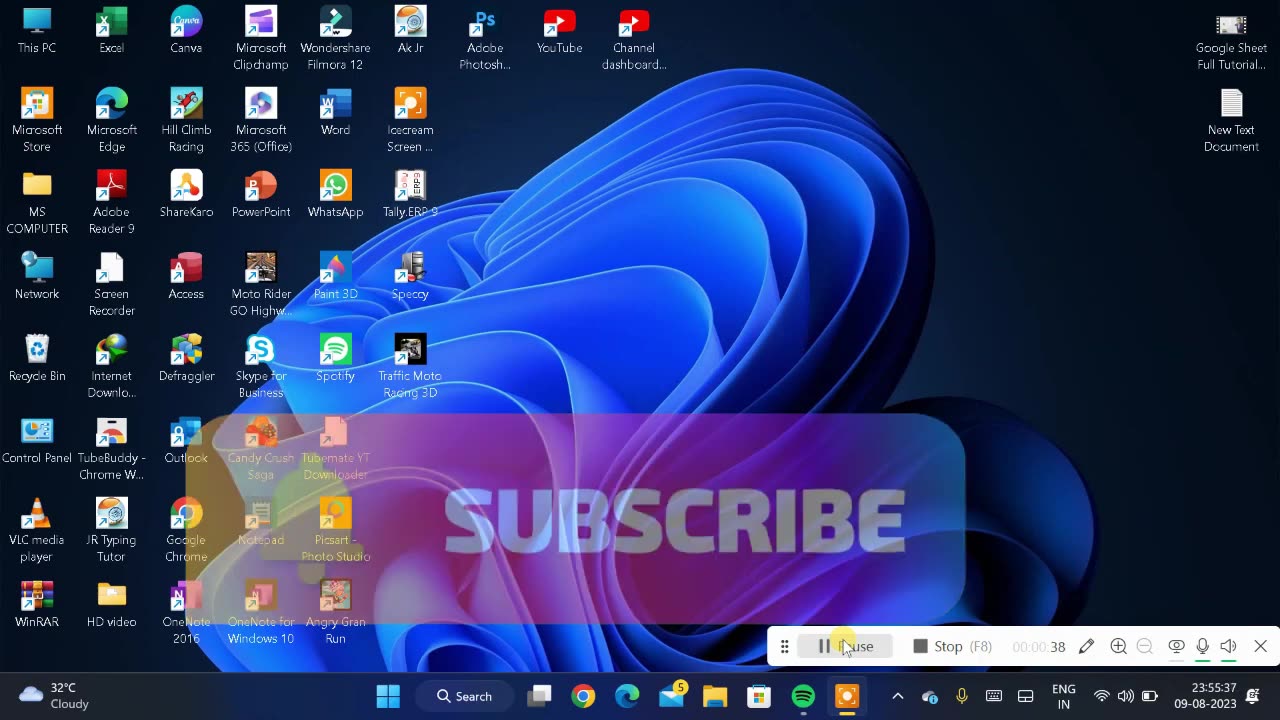
Task: Open the Windows Start menu
Action: tap(388, 696)
